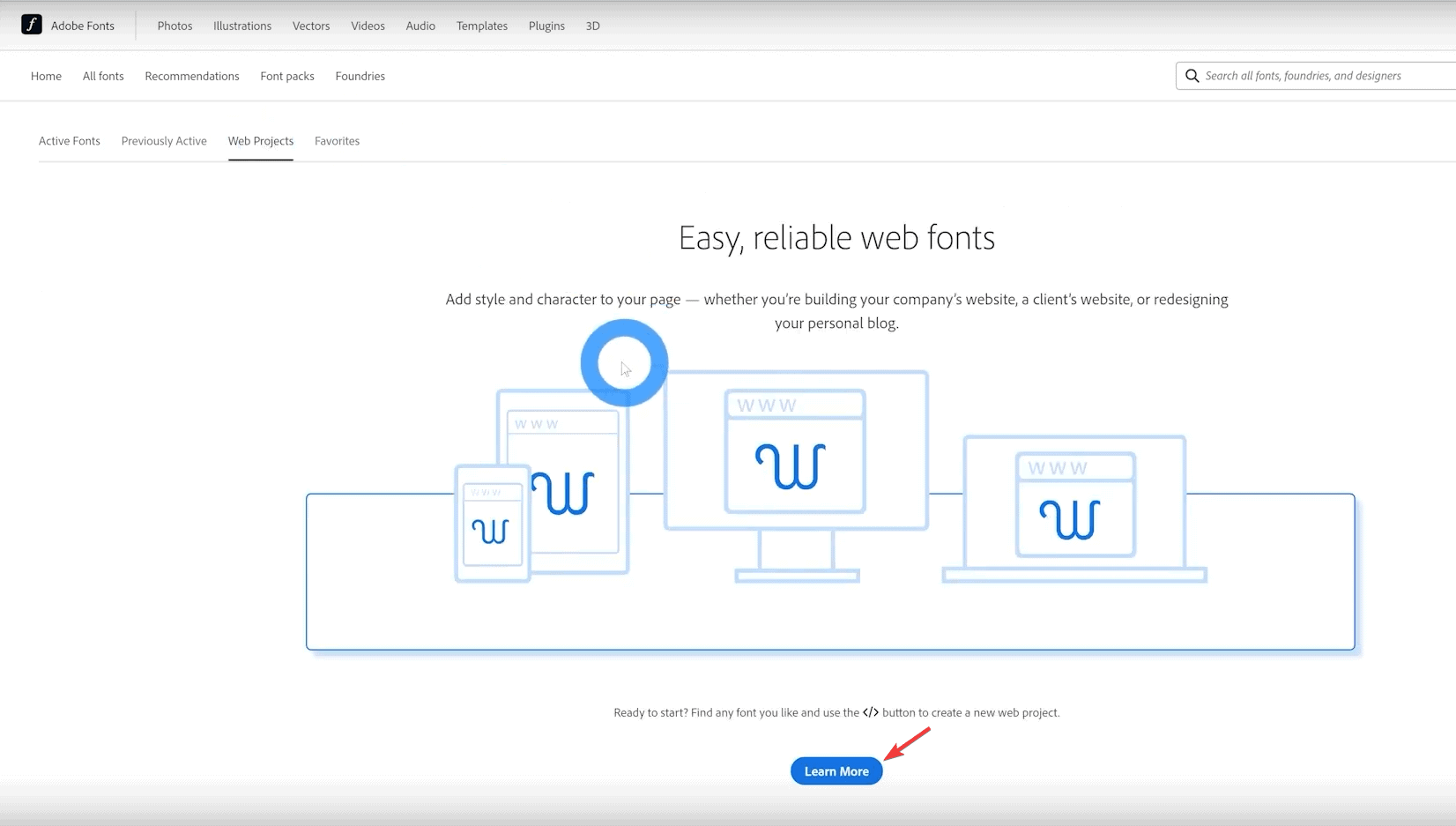Select the Favorites tab
Image resolution: width=1456 pixels, height=826 pixels.
coord(337,141)
